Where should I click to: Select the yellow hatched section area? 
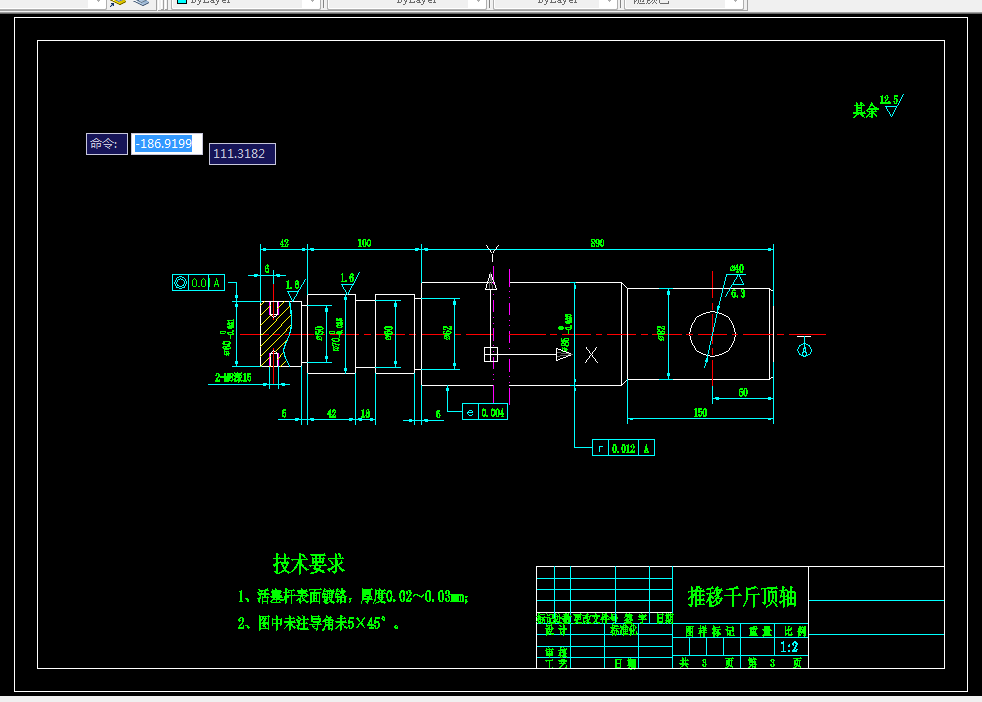pyautogui.click(x=276, y=334)
